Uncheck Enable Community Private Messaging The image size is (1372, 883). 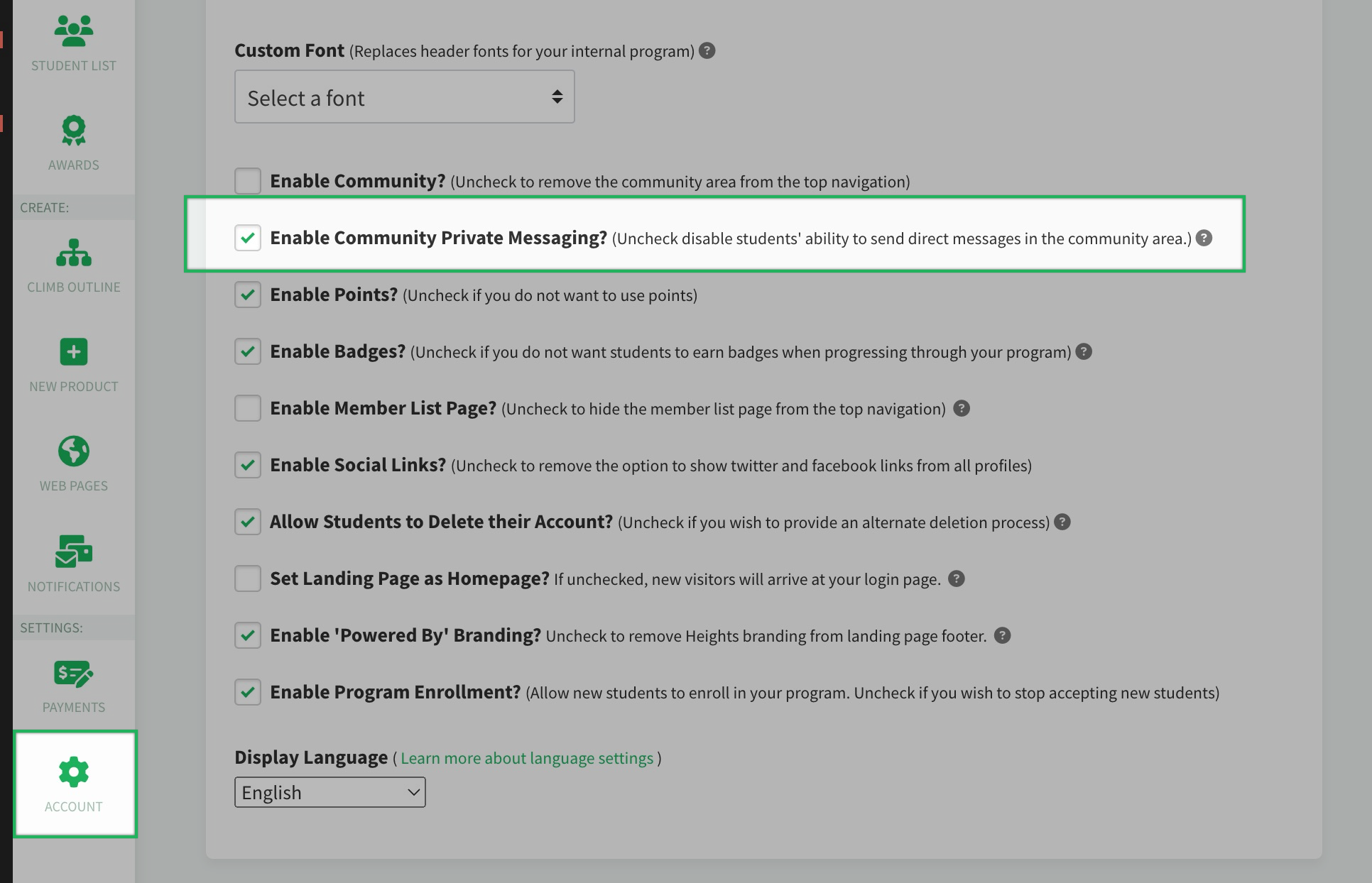pyautogui.click(x=248, y=238)
